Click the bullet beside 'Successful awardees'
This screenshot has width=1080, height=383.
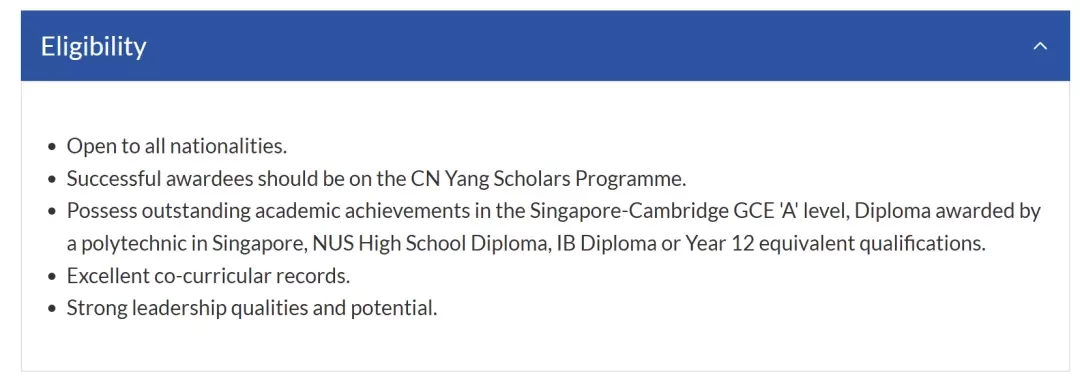click(53, 179)
